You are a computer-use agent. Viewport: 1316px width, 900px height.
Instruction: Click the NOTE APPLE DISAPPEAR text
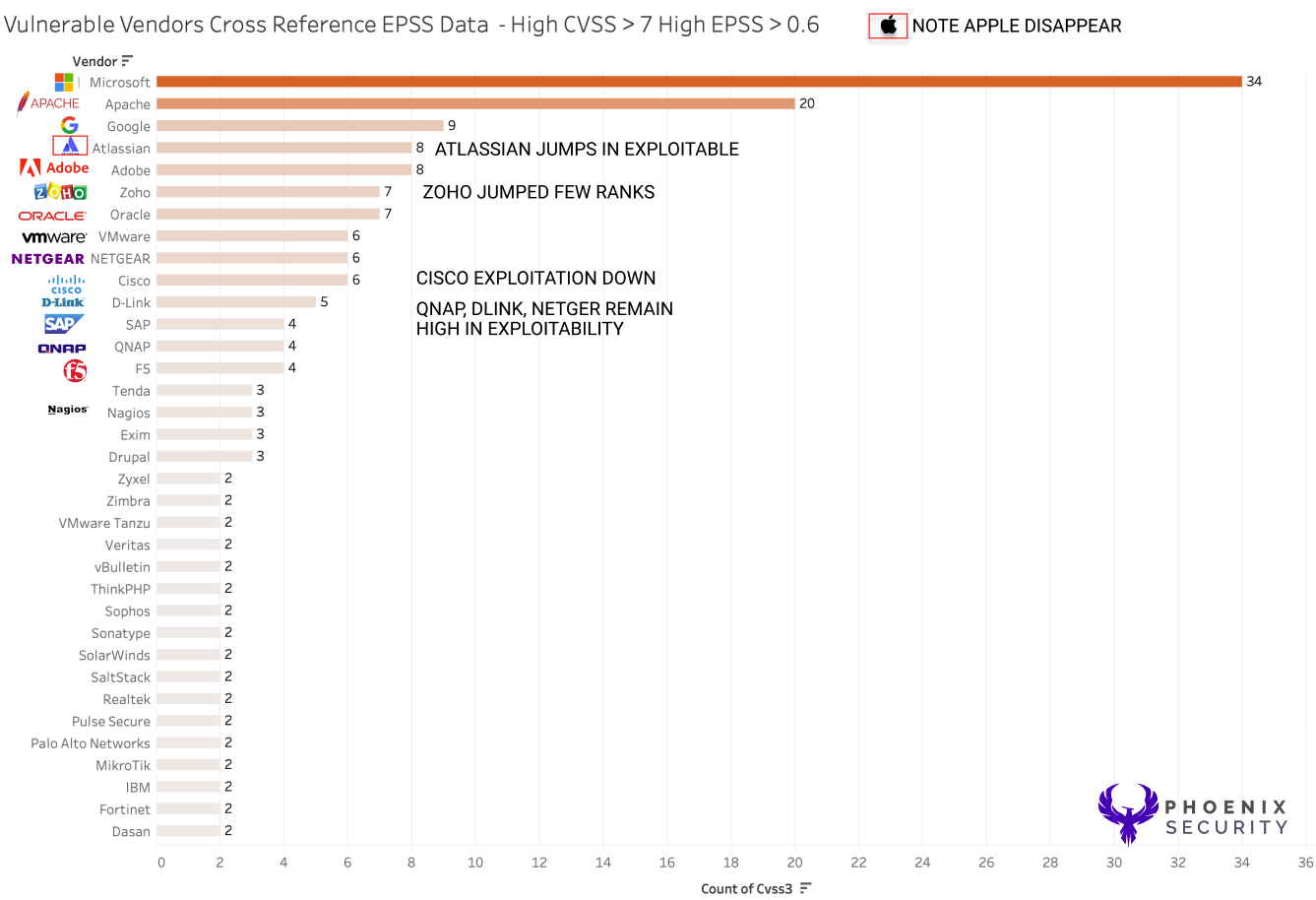tap(1017, 27)
